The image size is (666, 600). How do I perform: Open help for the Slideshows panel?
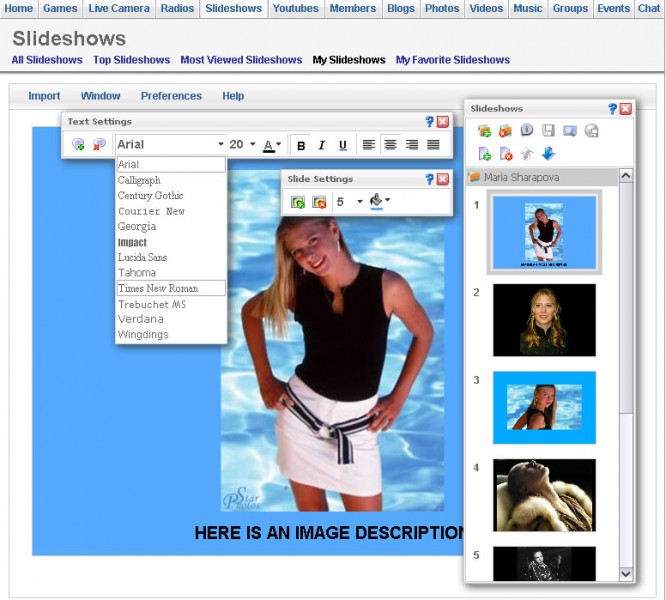pyautogui.click(x=612, y=109)
